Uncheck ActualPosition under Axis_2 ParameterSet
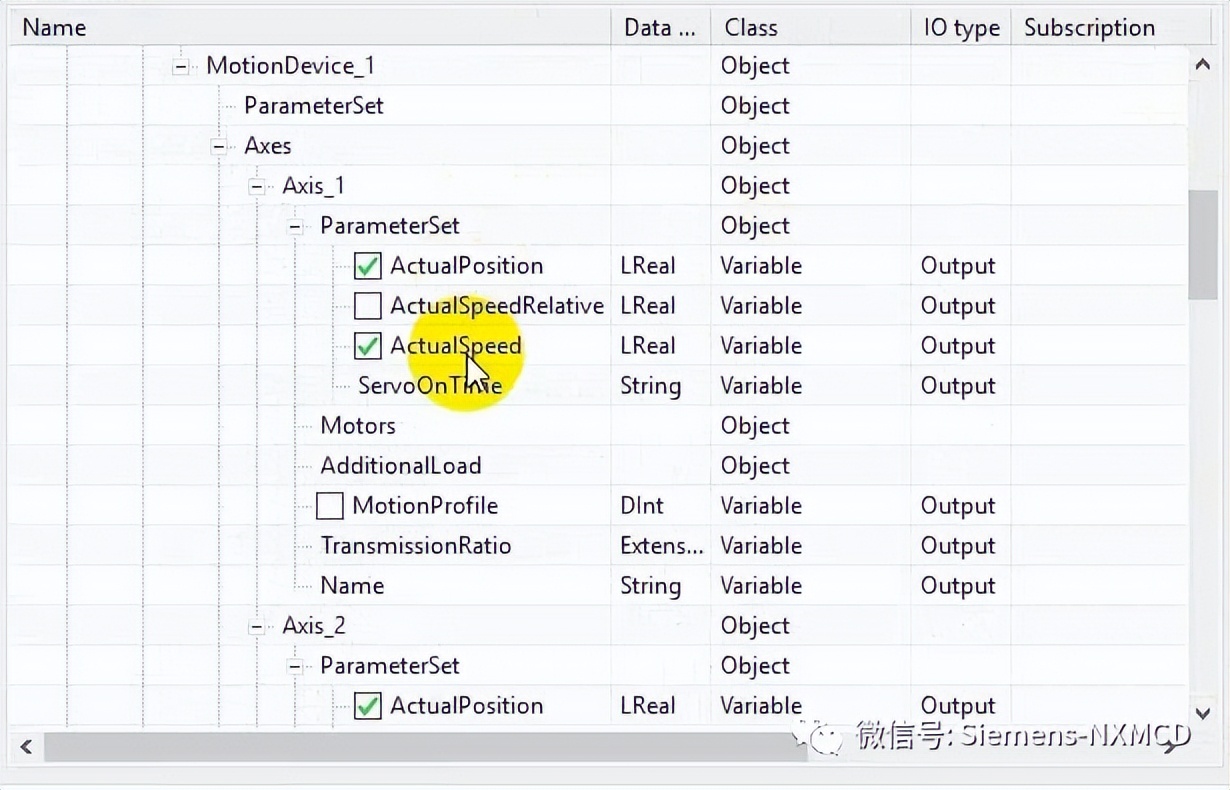The width and height of the screenshot is (1230, 790). click(x=367, y=705)
